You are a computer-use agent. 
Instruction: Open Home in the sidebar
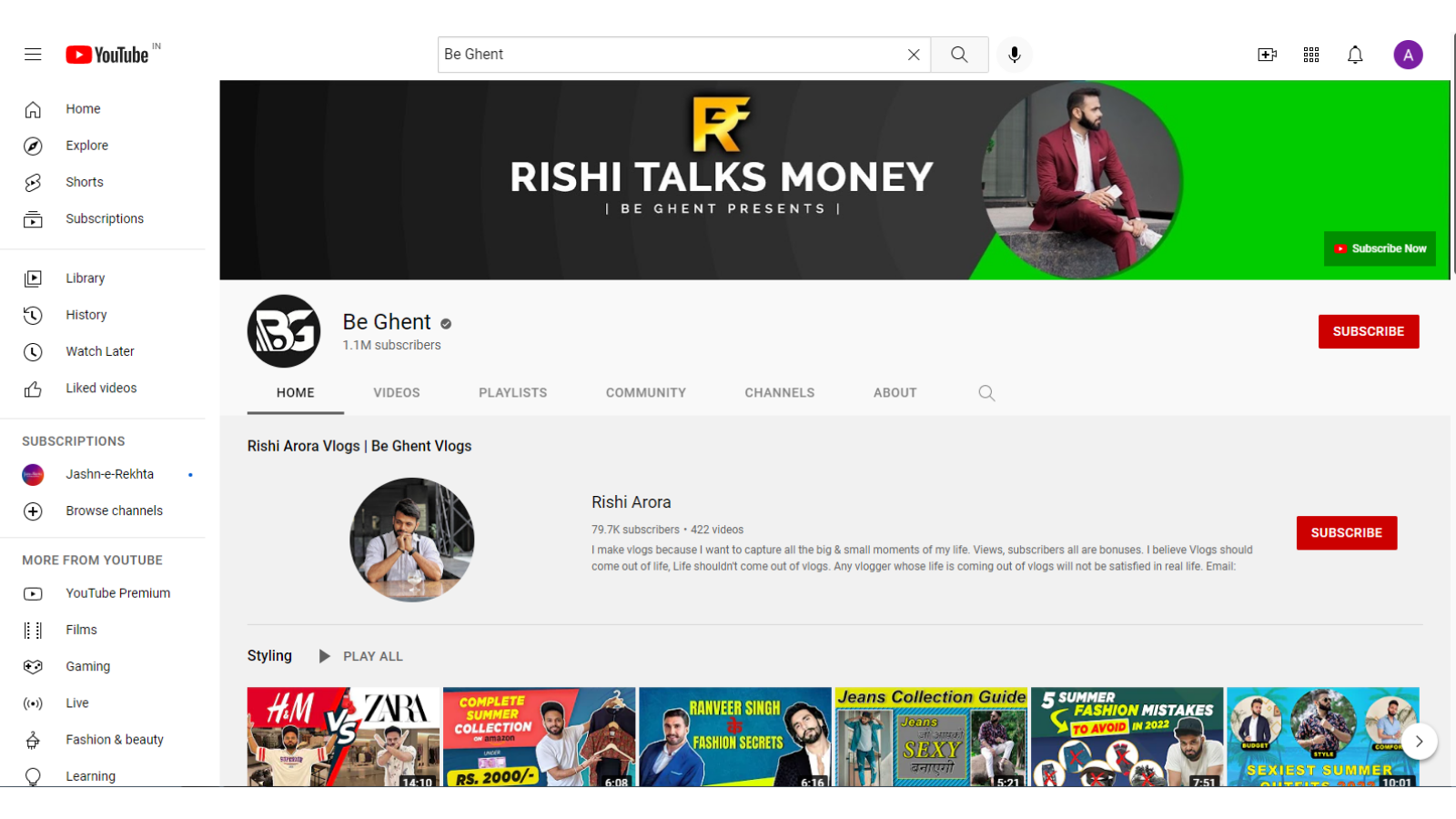(x=103, y=109)
